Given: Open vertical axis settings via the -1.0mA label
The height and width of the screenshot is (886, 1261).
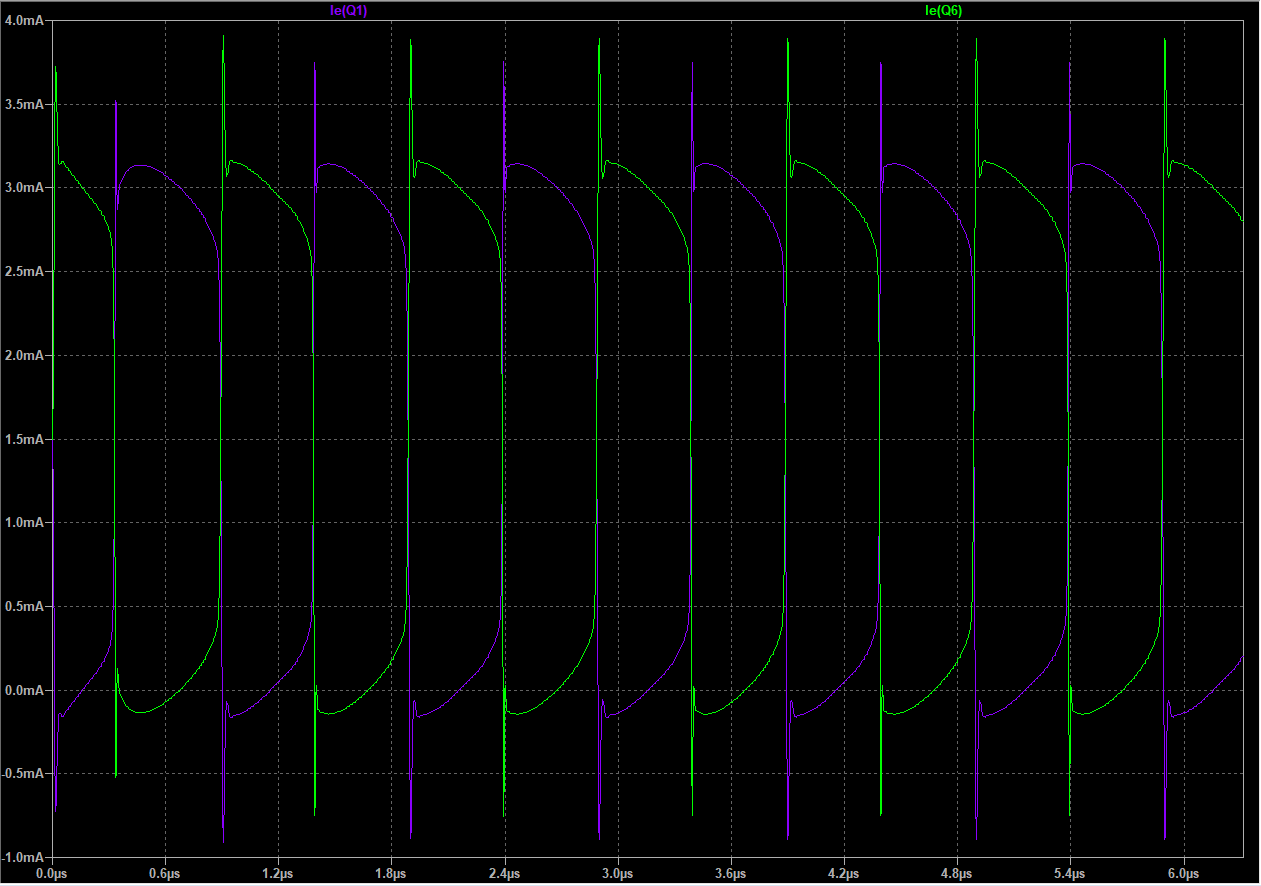Looking at the screenshot, I should 21,855.
